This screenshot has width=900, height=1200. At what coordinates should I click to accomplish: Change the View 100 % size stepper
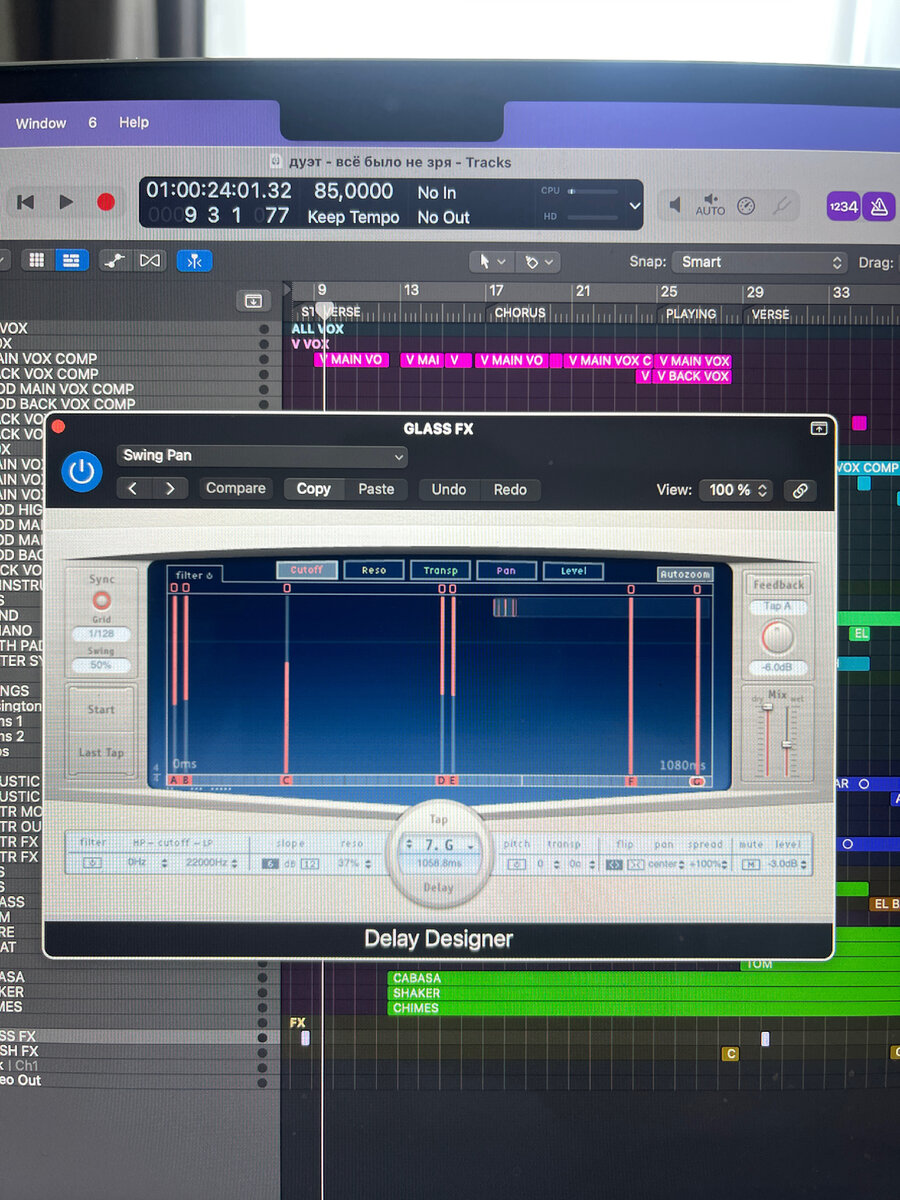pos(737,490)
